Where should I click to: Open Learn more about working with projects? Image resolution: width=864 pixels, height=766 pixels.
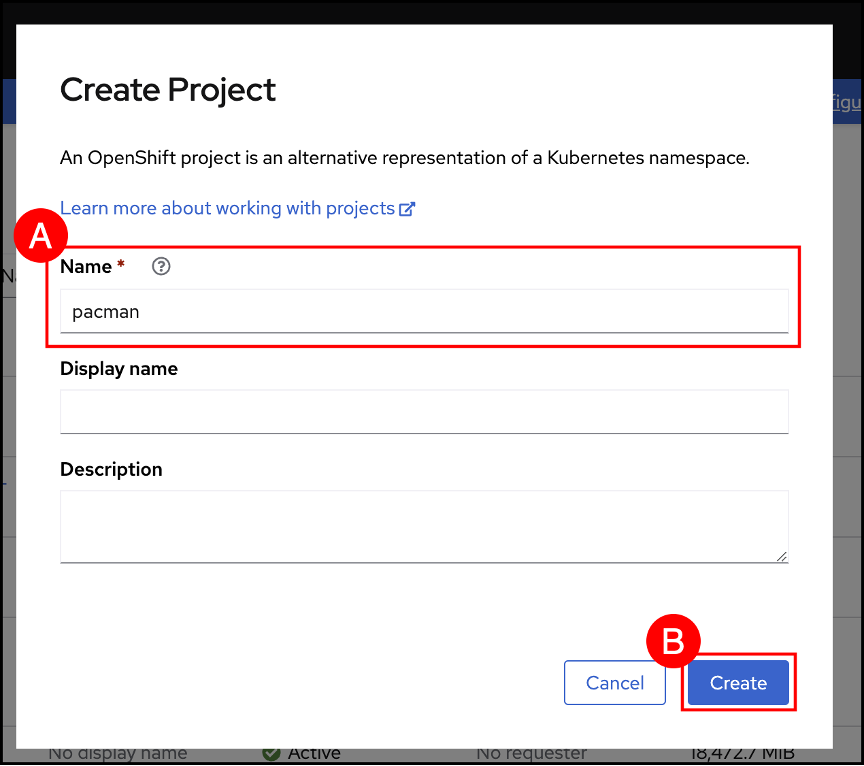click(x=227, y=208)
